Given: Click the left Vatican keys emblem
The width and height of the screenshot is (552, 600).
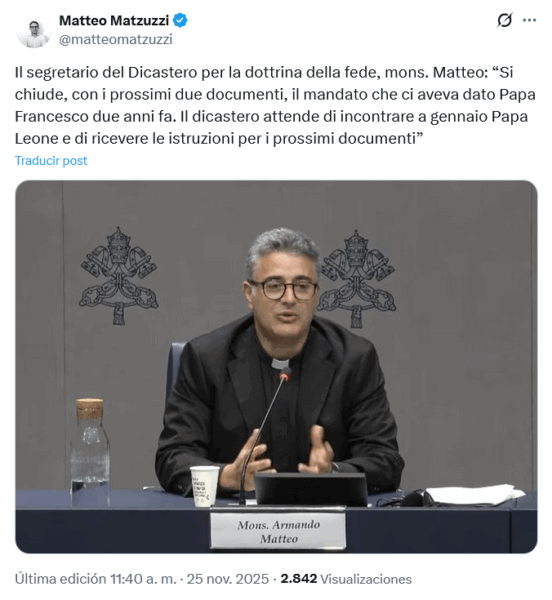Looking at the screenshot, I should pos(119,276).
